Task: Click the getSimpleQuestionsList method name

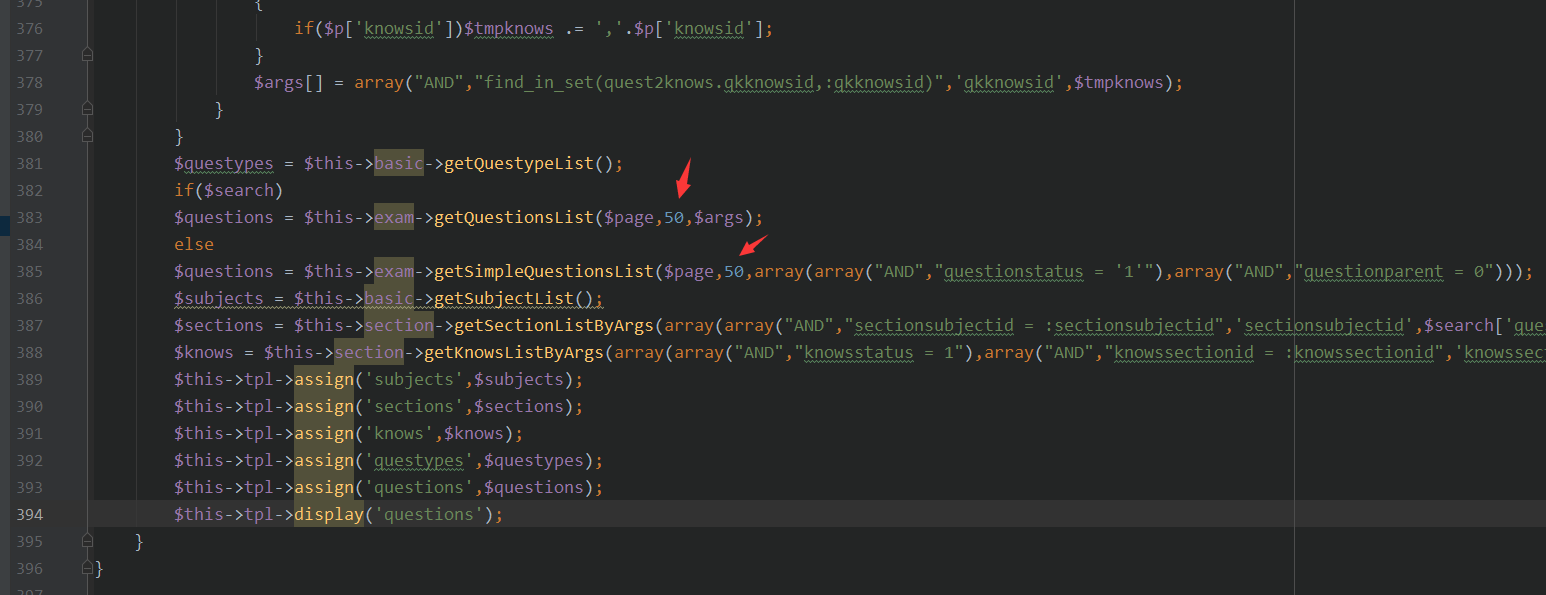Action: click(543, 271)
